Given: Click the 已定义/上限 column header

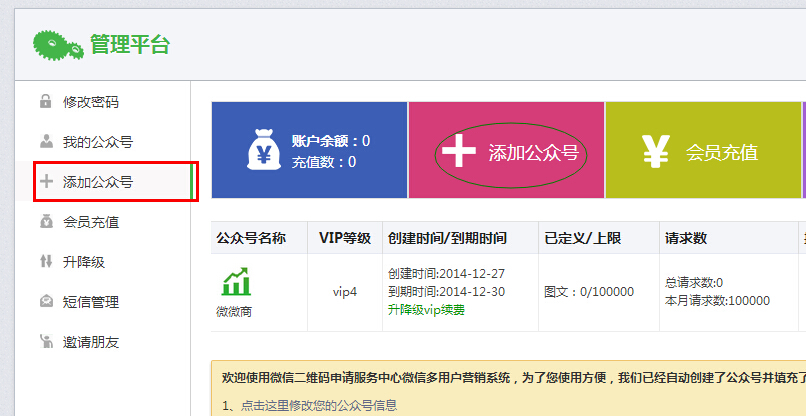Looking at the screenshot, I should click(x=583, y=238).
